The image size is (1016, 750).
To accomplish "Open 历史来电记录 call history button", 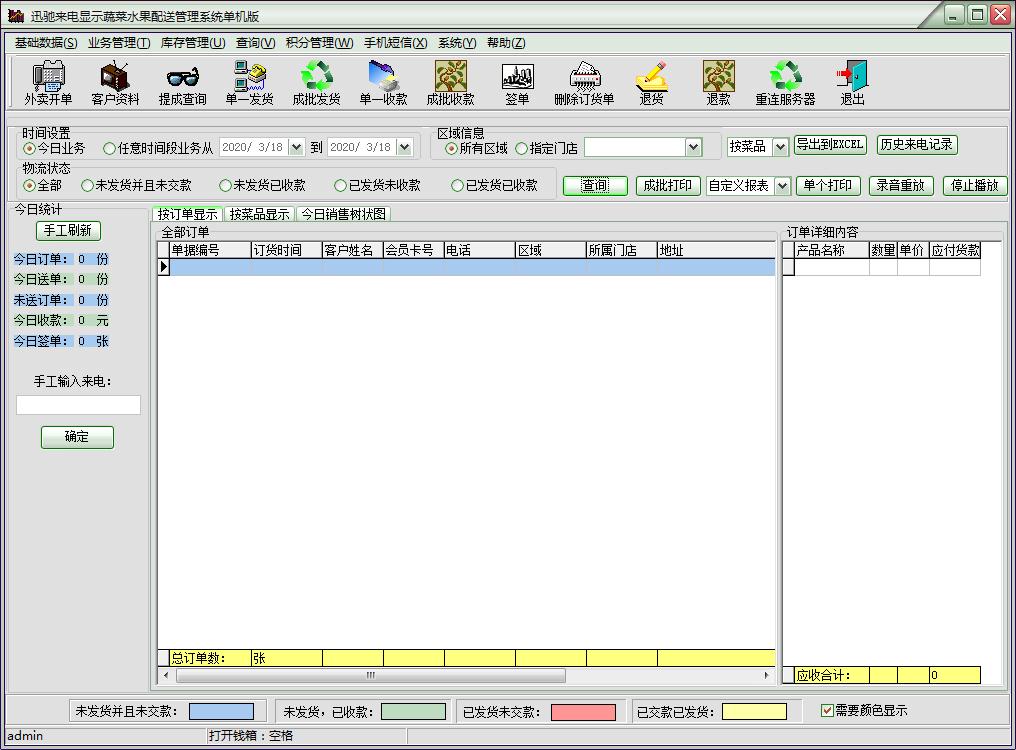I will coord(917,145).
